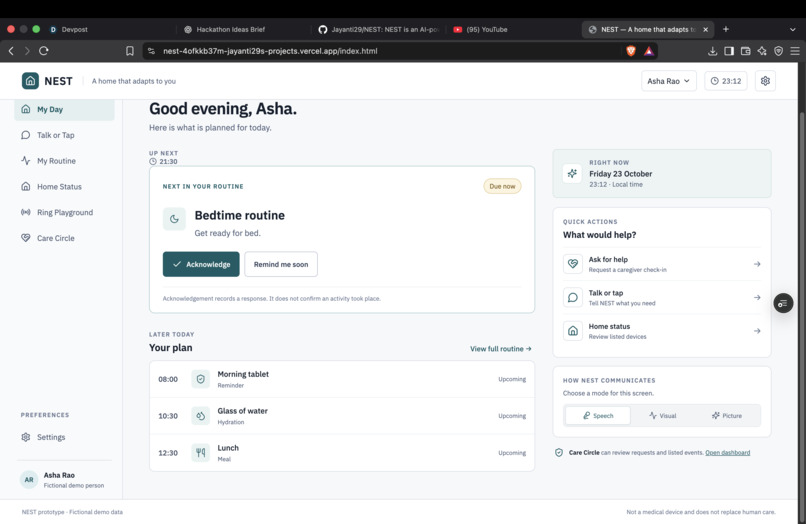
Task: Click the Morning tablet row title
Action: pyautogui.click(x=243, y=374)
